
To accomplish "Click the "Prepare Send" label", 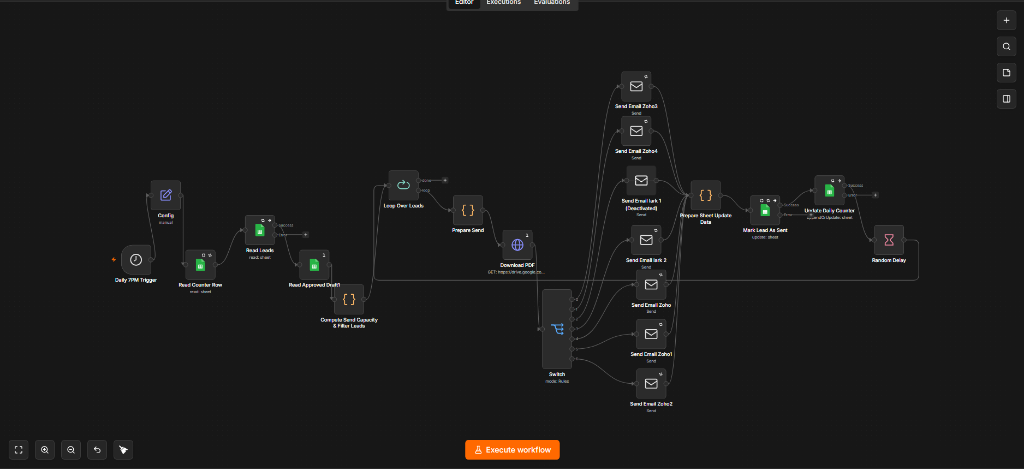I will pyautogui.click(x=468, y=231).
